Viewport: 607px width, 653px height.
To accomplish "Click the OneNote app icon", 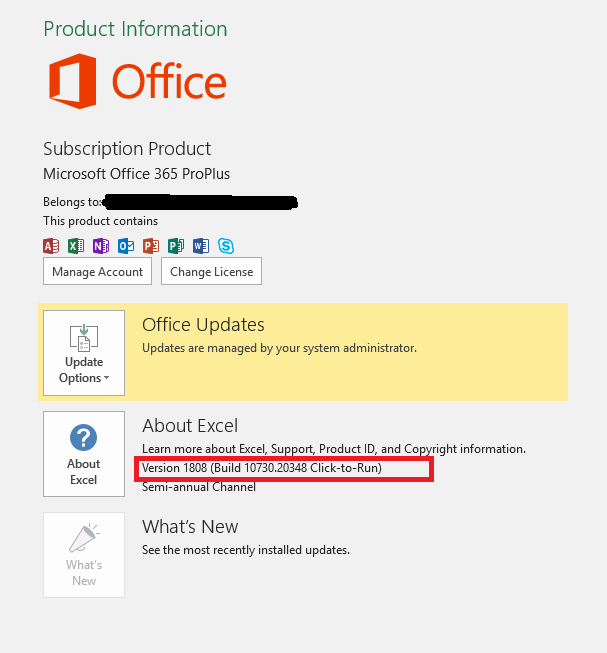I will point(101,246).
